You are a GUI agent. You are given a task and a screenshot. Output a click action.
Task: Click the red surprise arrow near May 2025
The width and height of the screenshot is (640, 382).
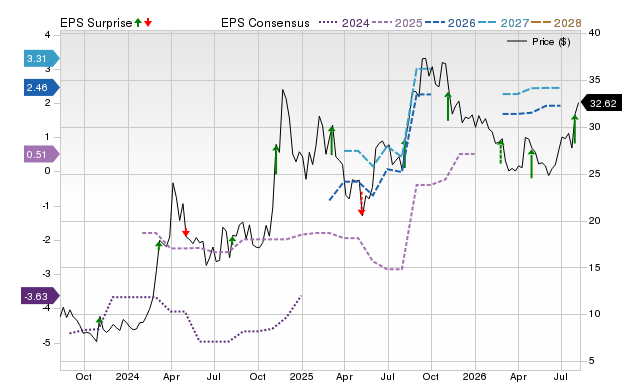(361, 204)
